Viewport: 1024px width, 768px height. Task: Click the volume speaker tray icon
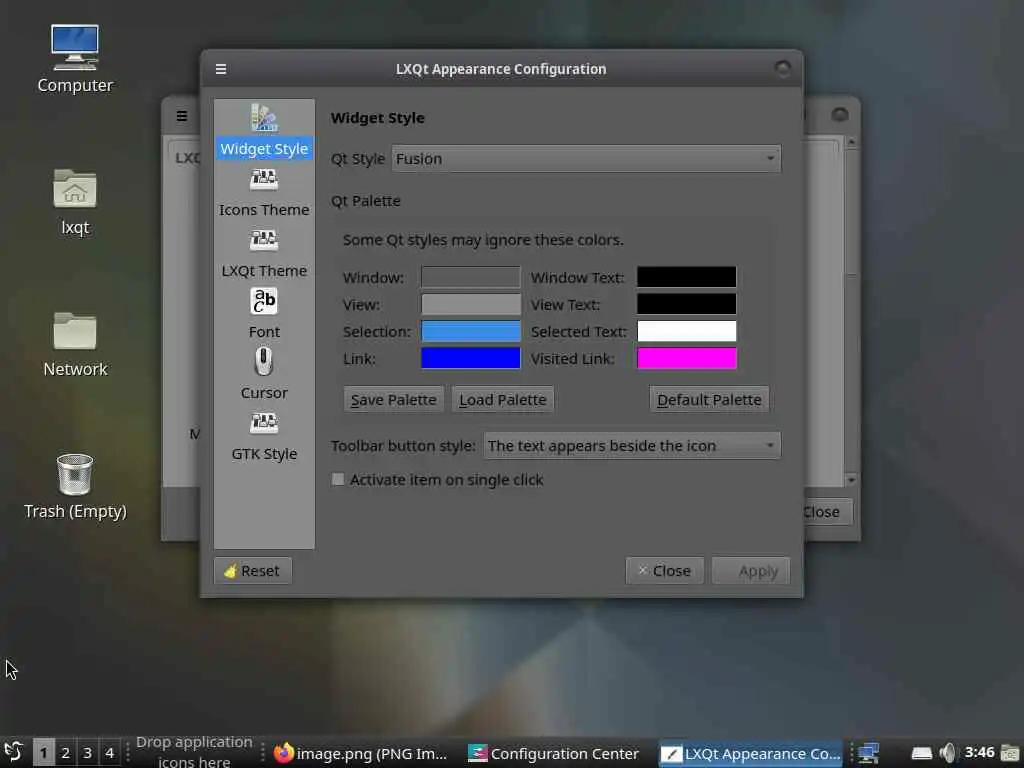(947, 753)
